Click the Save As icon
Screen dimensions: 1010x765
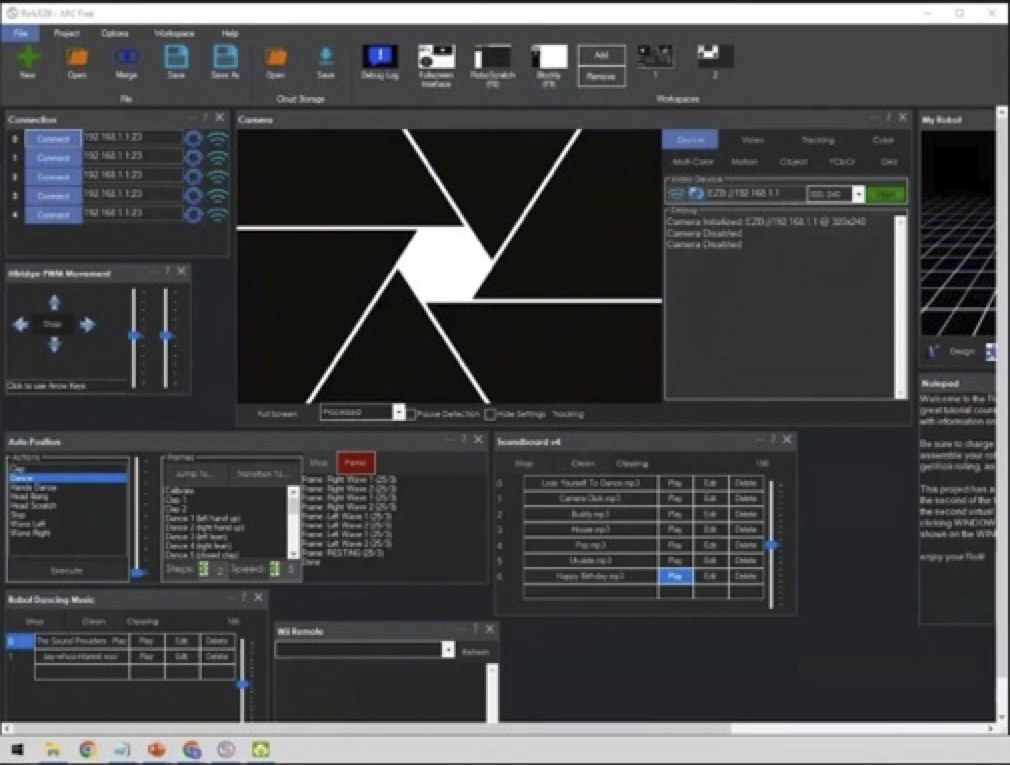click(225, 57)
